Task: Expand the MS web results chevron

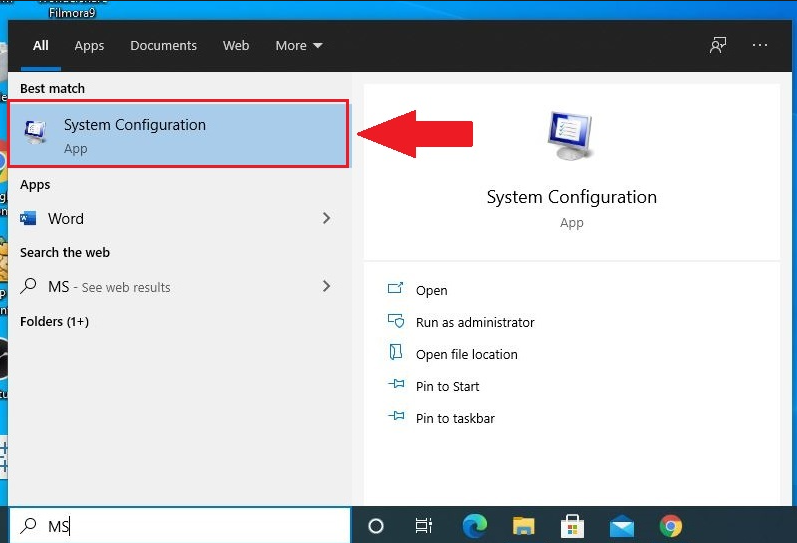Action: pos(326,286)
